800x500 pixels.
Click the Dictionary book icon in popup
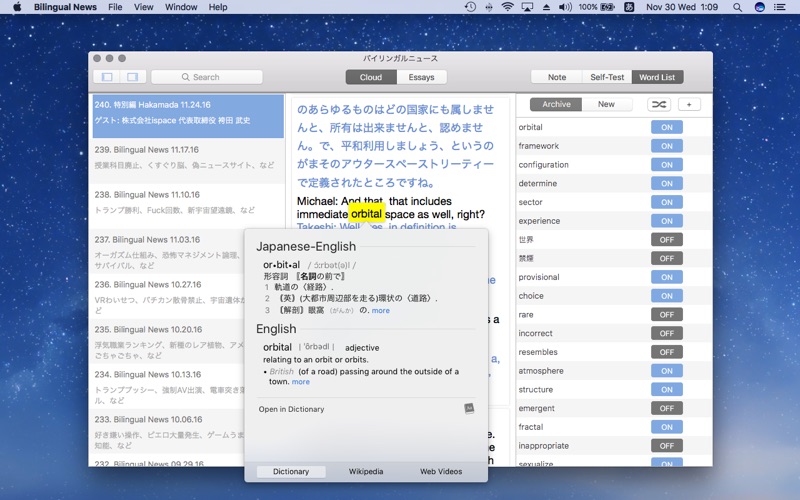(469, 408)
